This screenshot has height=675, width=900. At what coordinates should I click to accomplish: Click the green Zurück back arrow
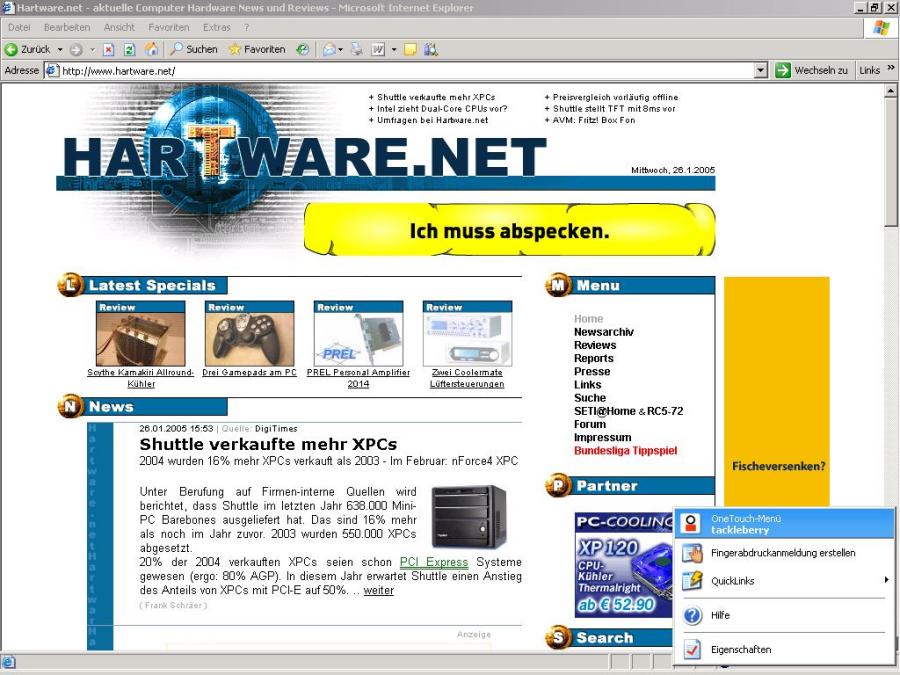[11, 49]
